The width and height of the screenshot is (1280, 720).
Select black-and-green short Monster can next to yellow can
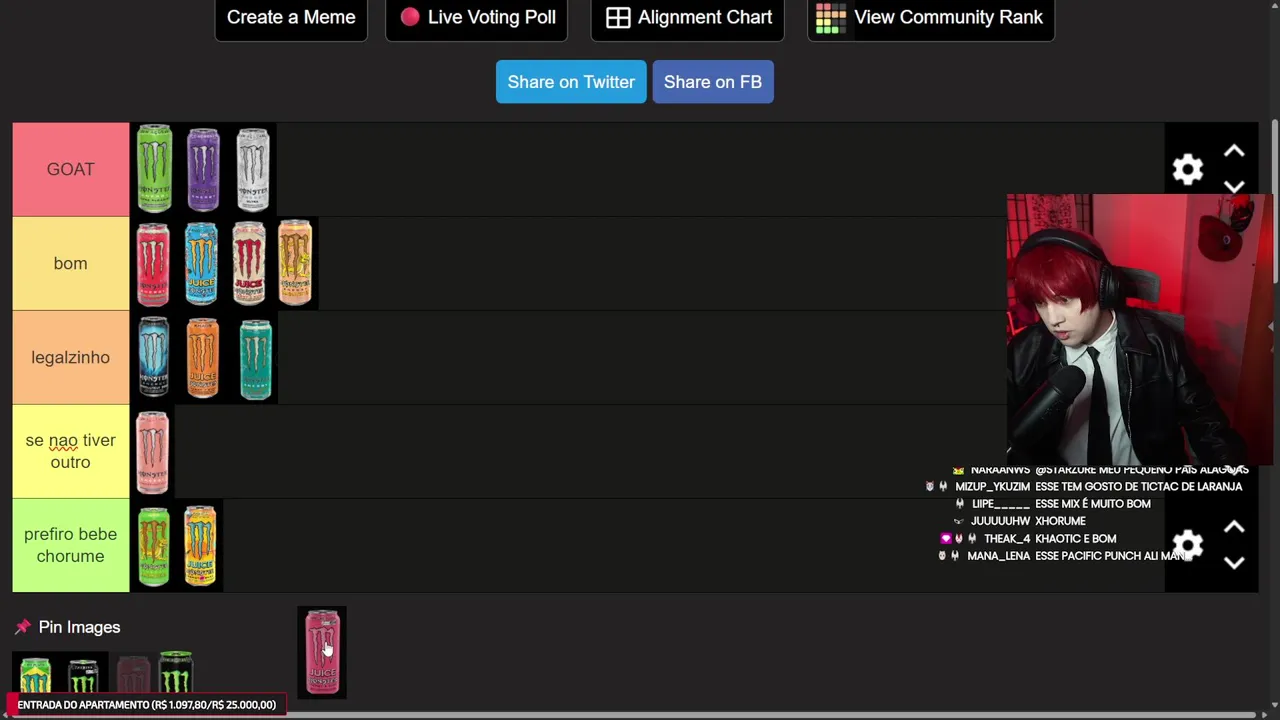pyautogui.click(x=83, y=675)
